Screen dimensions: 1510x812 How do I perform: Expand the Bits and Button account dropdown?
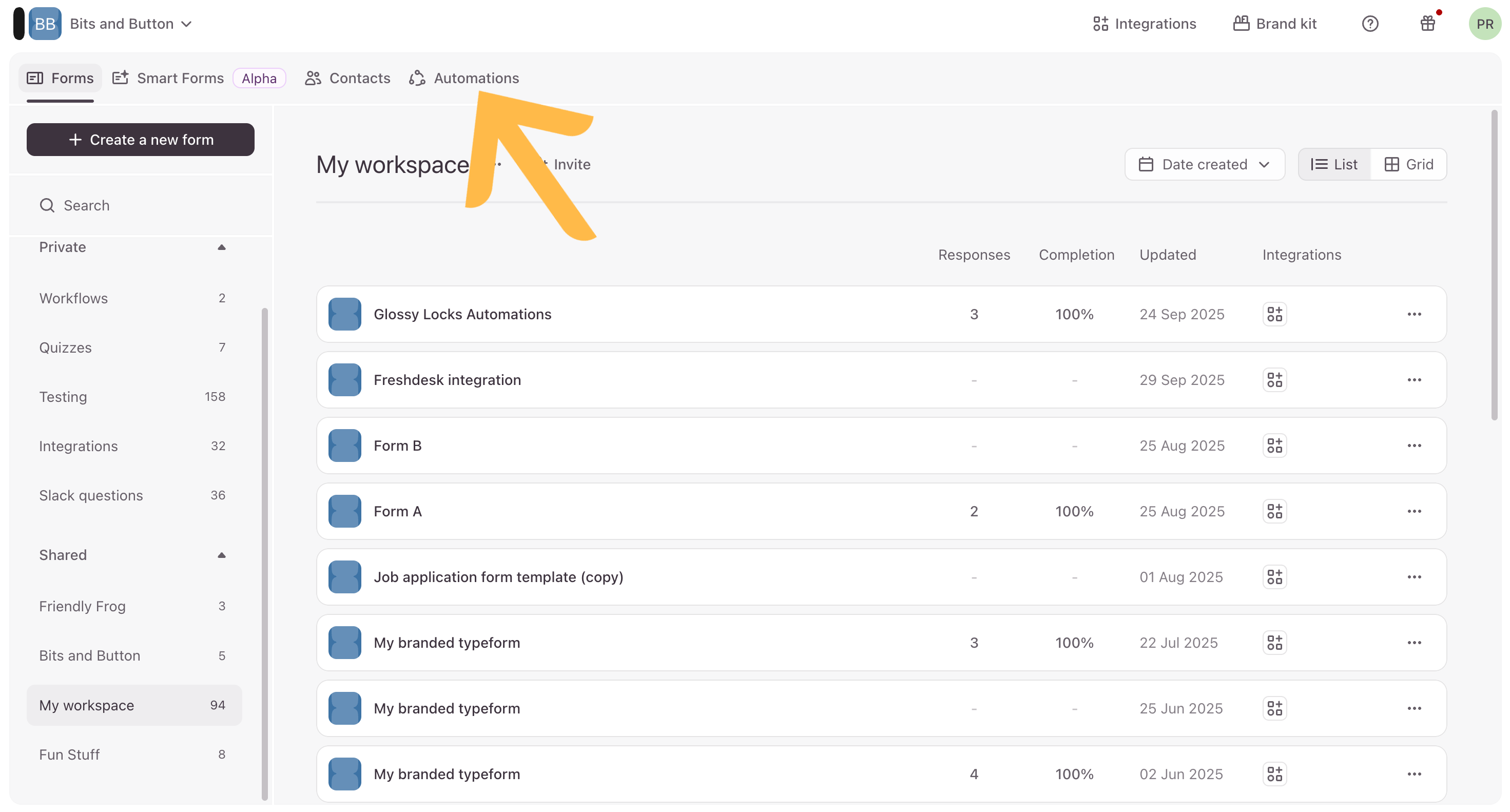pos(130,24)
